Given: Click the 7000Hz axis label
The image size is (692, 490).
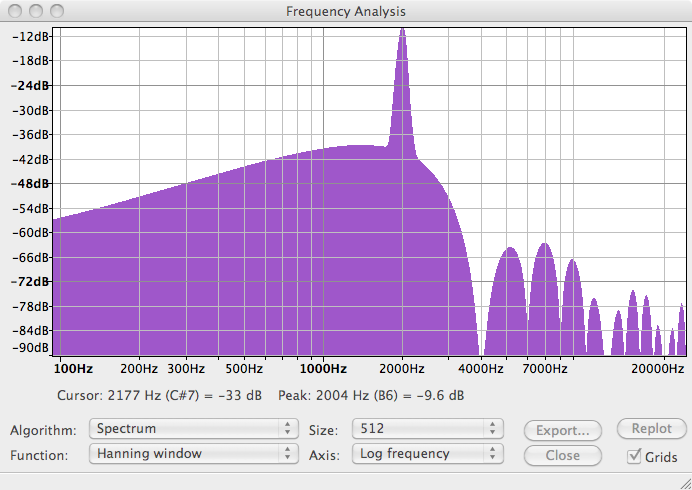Looking at the screenshot, I should (x=545, y=369).
